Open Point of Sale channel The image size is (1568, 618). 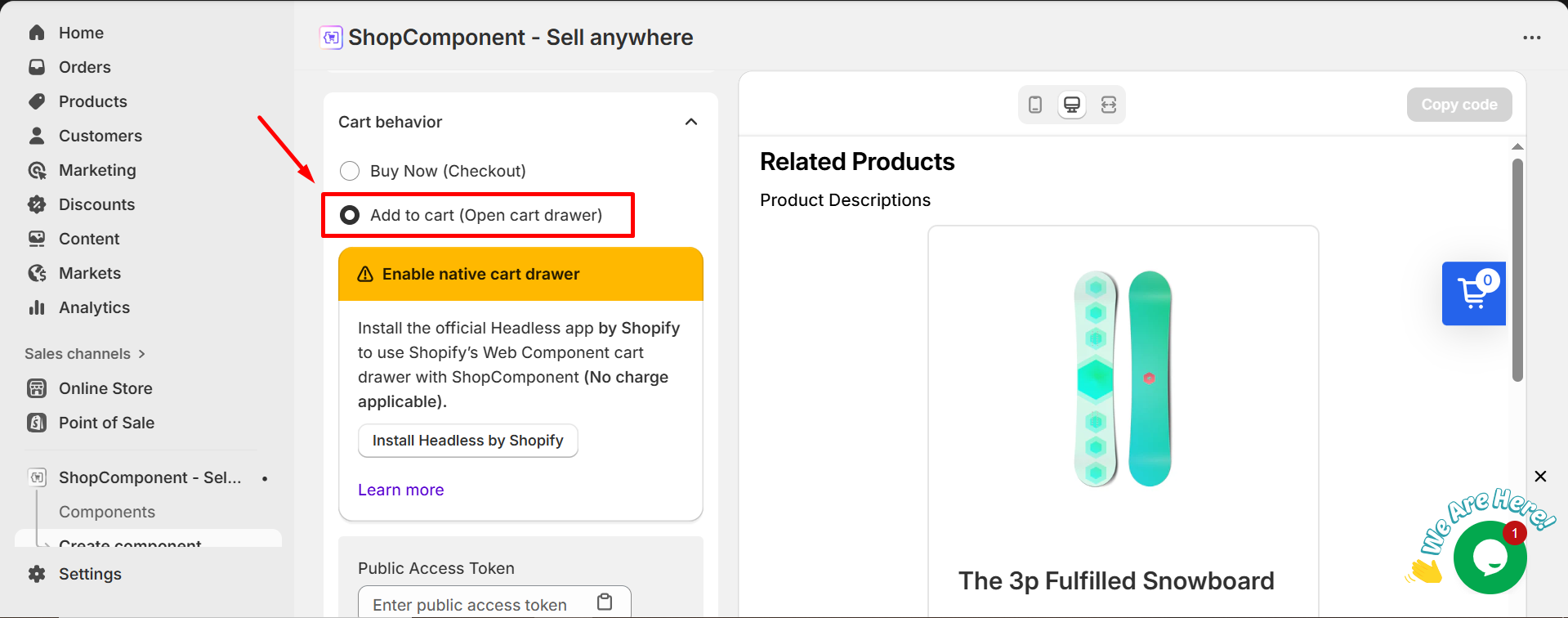point(106,423)
